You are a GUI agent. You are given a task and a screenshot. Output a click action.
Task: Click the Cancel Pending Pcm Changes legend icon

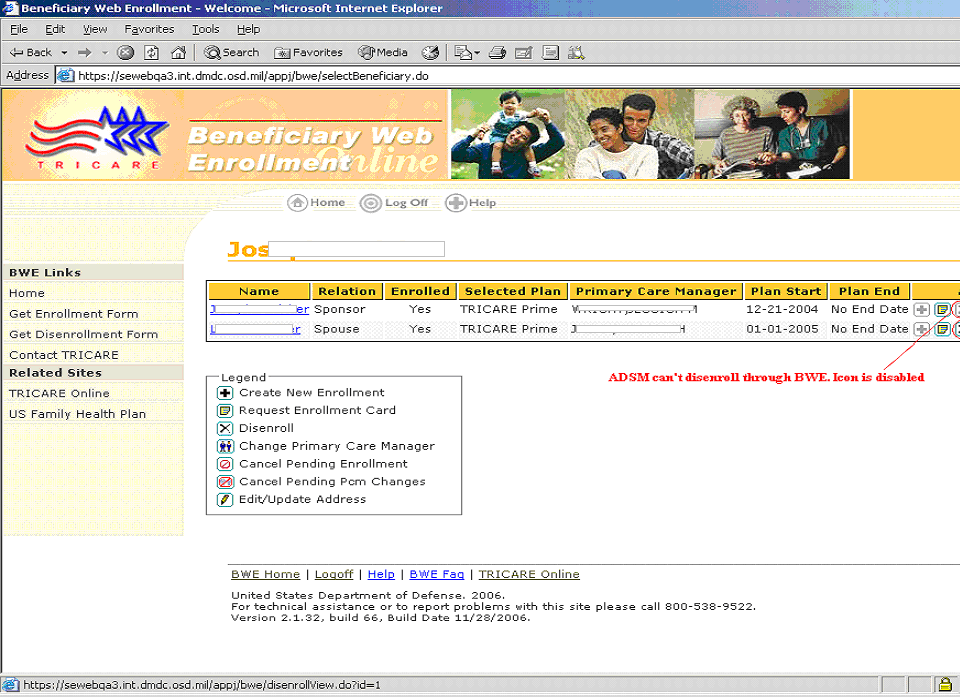pos(225,482)
